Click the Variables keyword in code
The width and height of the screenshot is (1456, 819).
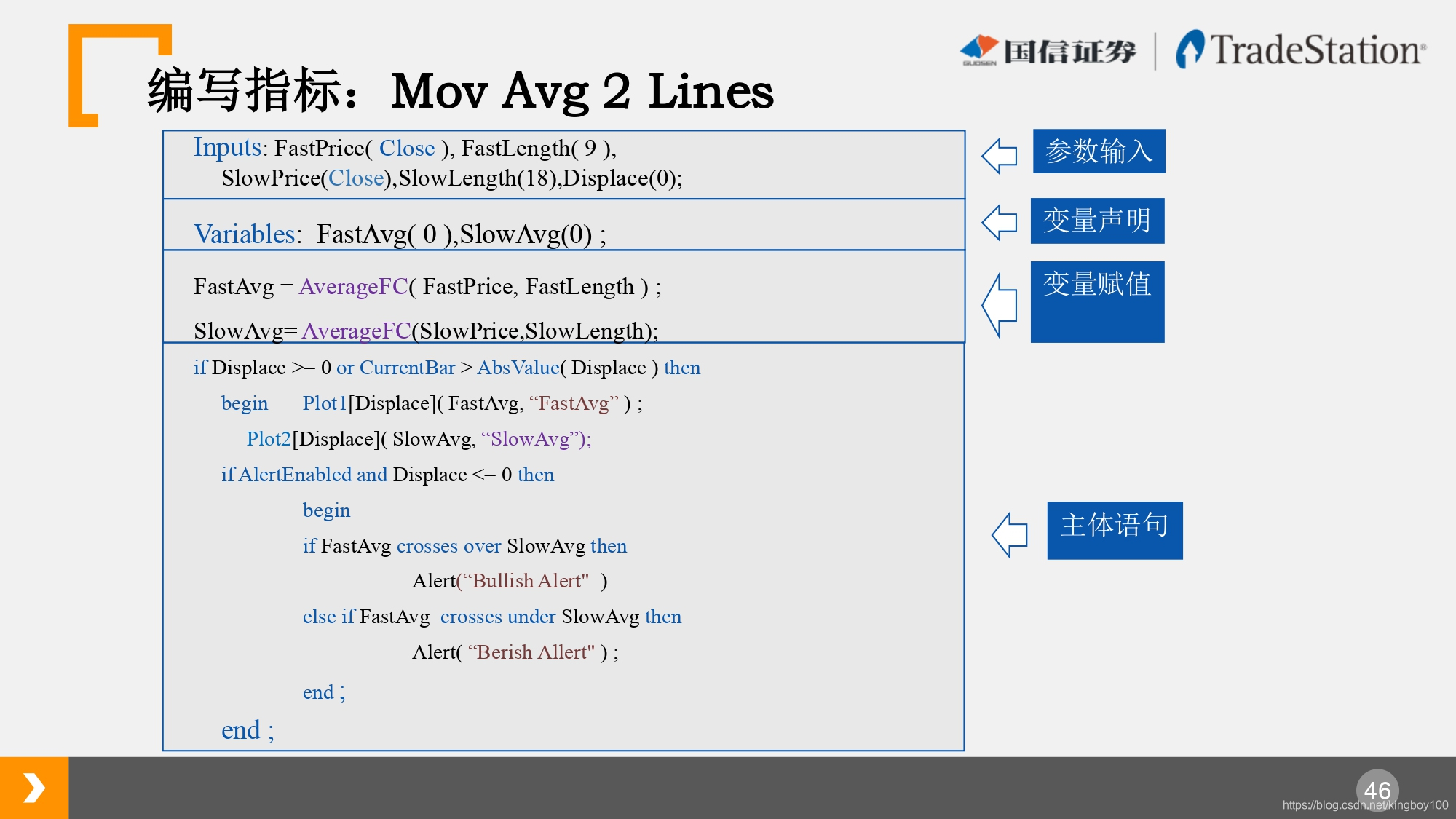click(245, 234)
